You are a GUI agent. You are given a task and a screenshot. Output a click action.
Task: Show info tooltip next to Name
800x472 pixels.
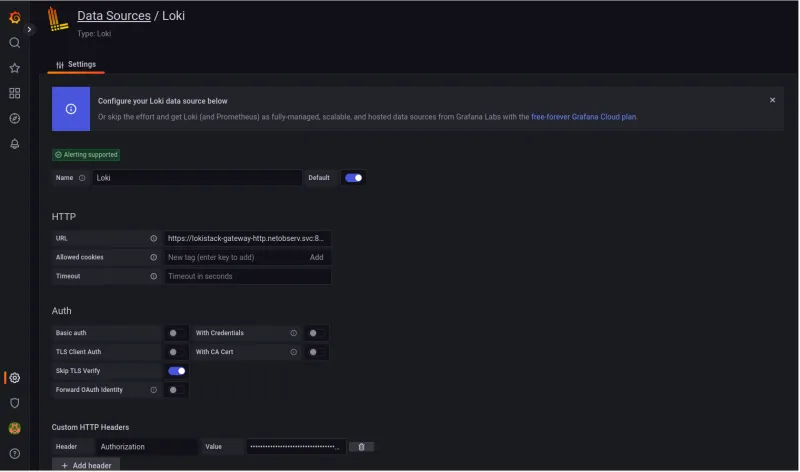click(82, 178)
